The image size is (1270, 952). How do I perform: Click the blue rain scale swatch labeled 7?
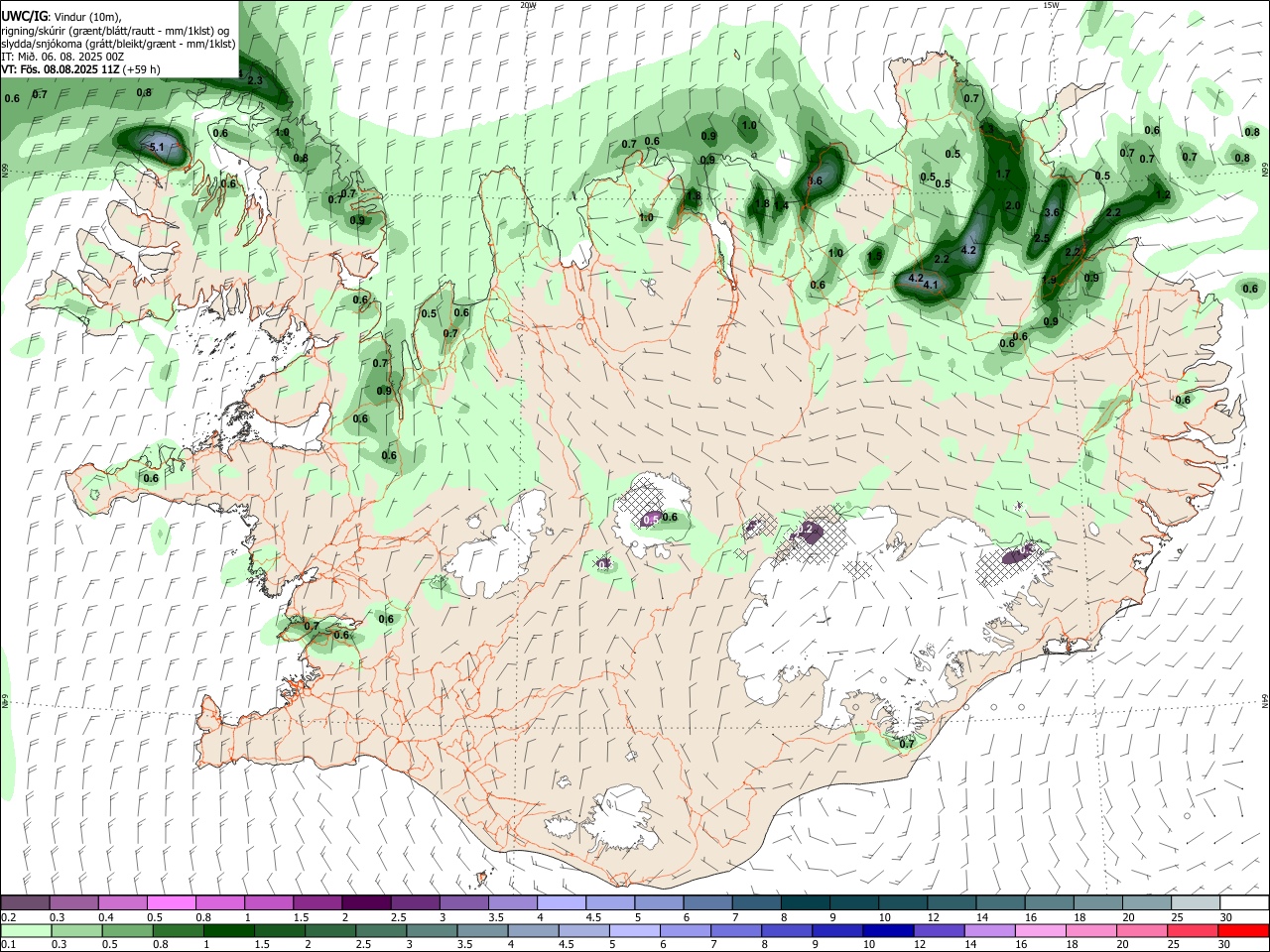coord(735,930)
